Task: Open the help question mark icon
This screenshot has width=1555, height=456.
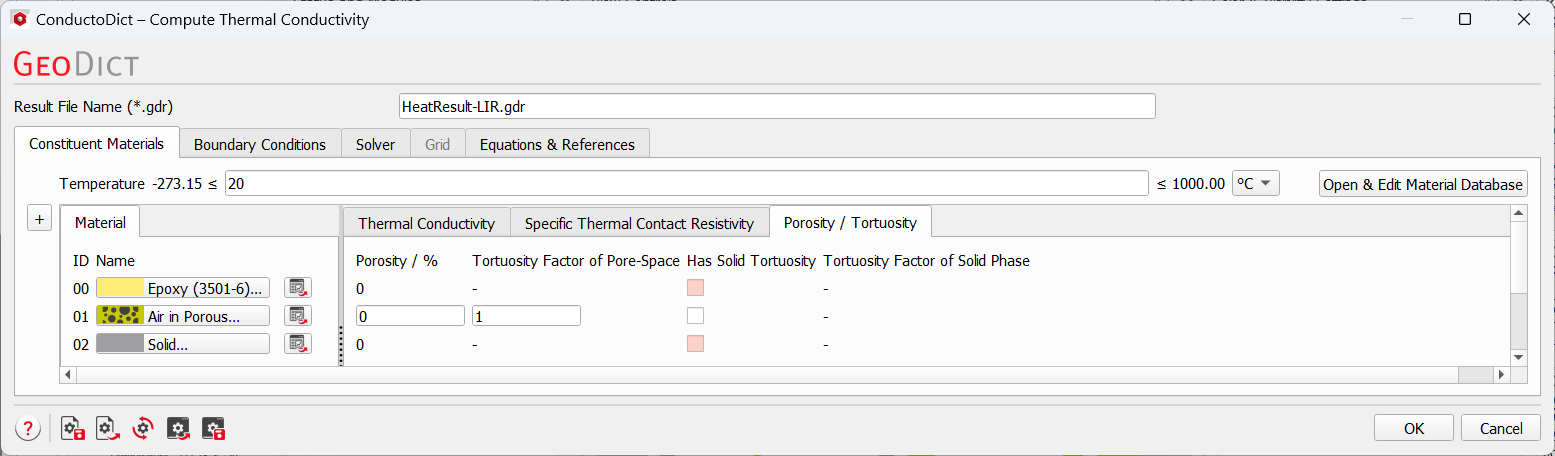Action: 28,429
